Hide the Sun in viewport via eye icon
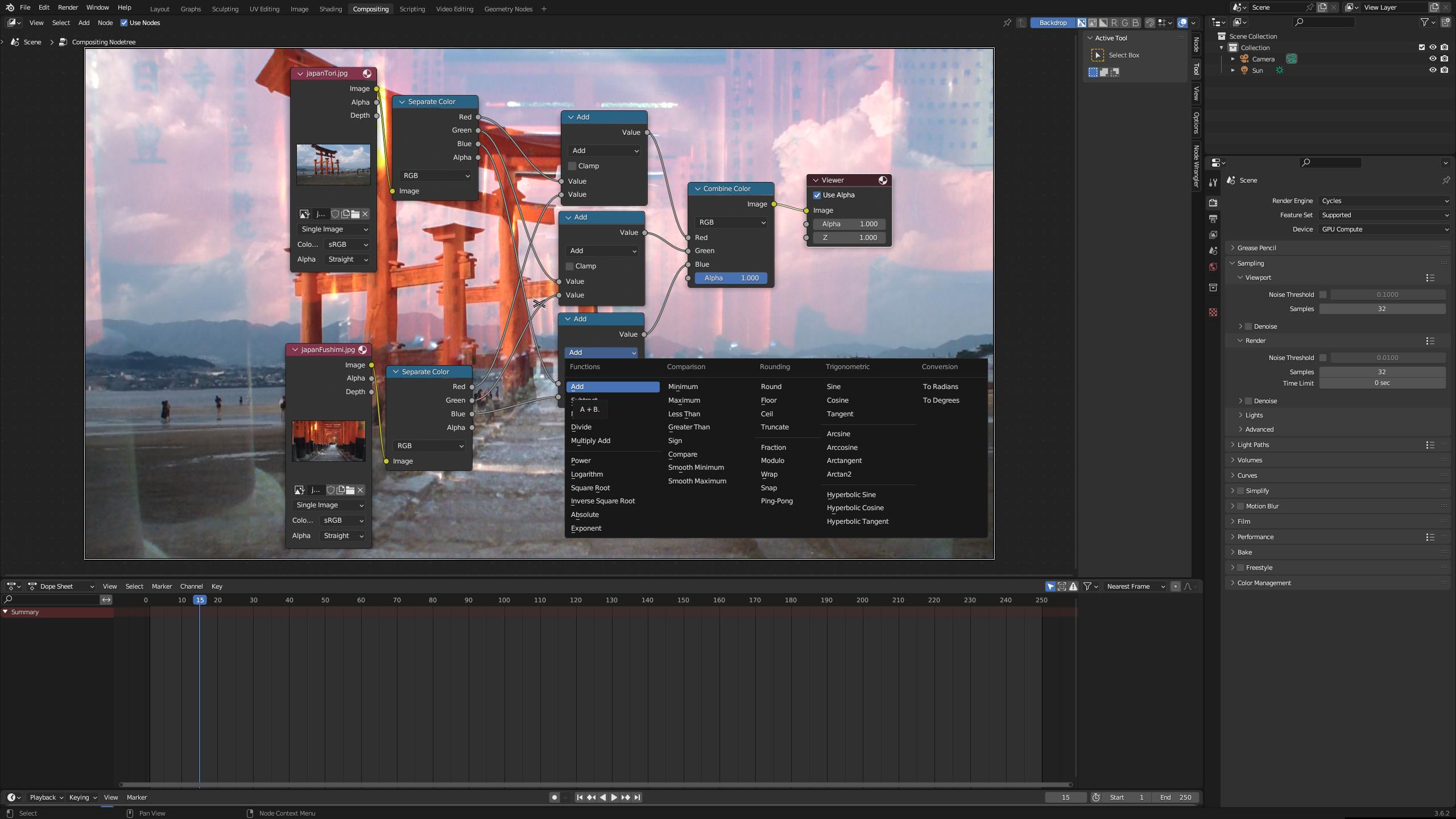 (1433, 70)
